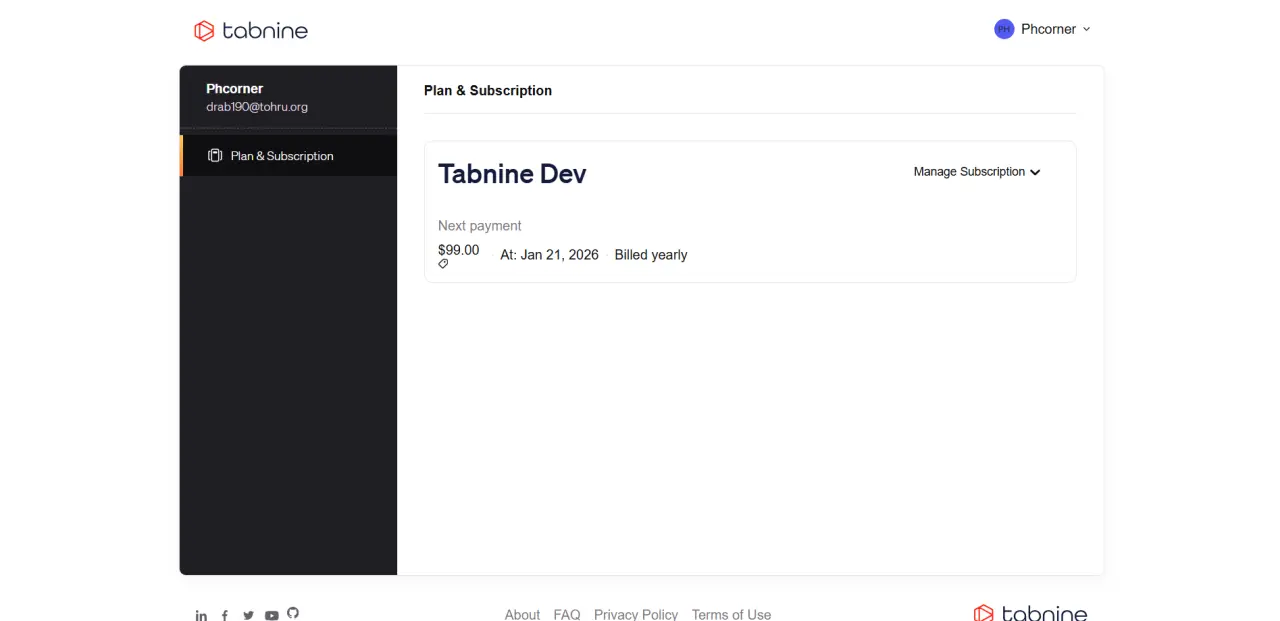This screenshot has width=1280, height=621.
Task: Click the Next payment label
Action: (x=480, y=226)
